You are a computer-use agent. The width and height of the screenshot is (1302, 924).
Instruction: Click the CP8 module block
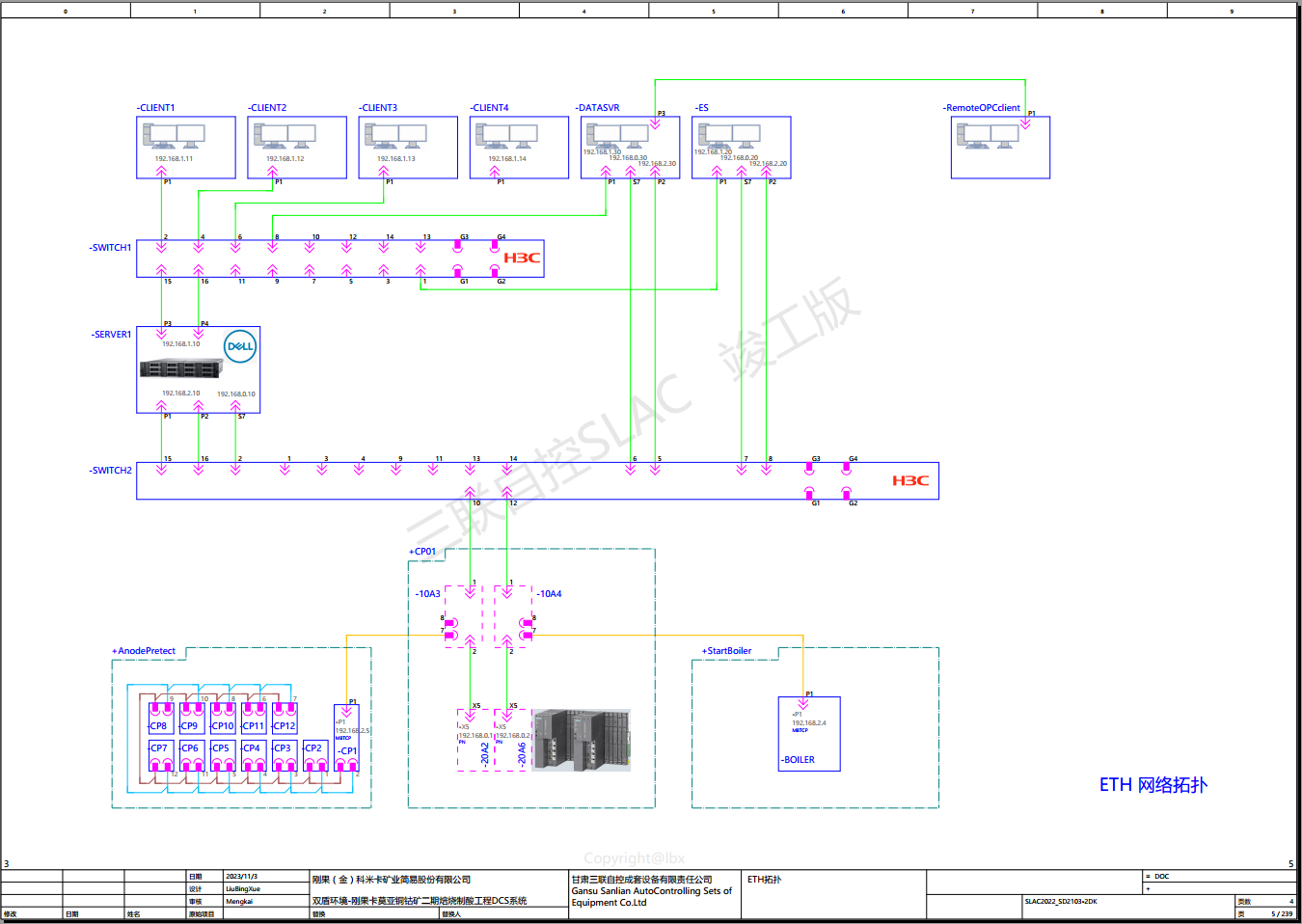pyautogui.click(x=161, y=719)
